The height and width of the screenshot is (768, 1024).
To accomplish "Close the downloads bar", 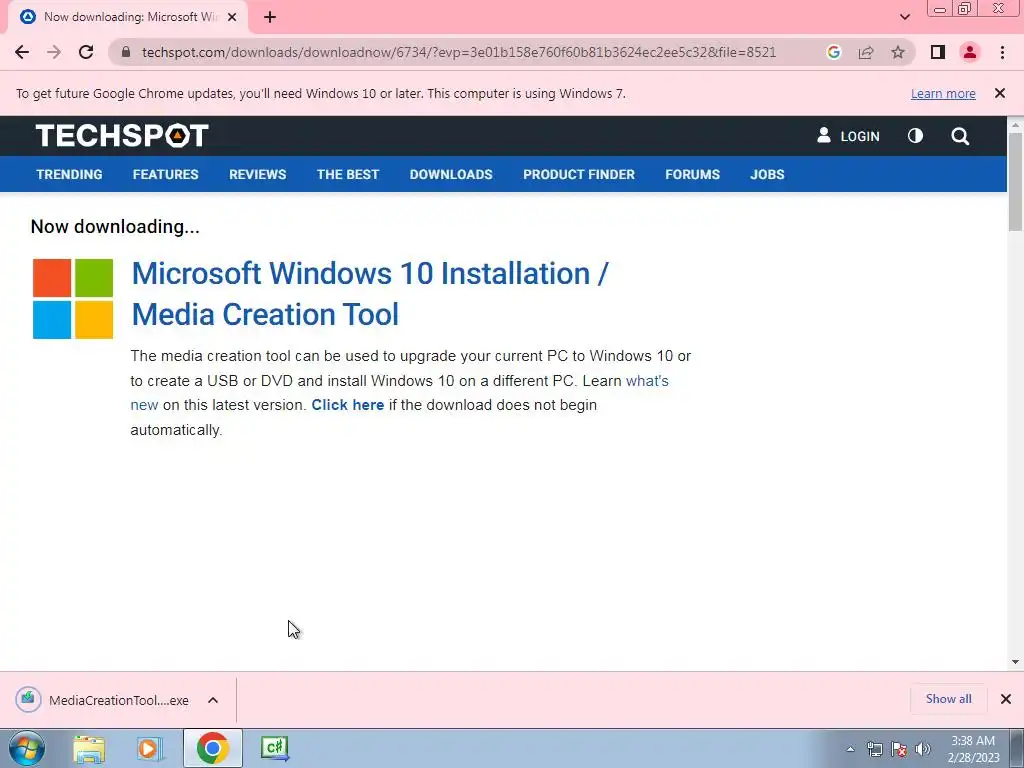I will click(x=1006, y=699).
